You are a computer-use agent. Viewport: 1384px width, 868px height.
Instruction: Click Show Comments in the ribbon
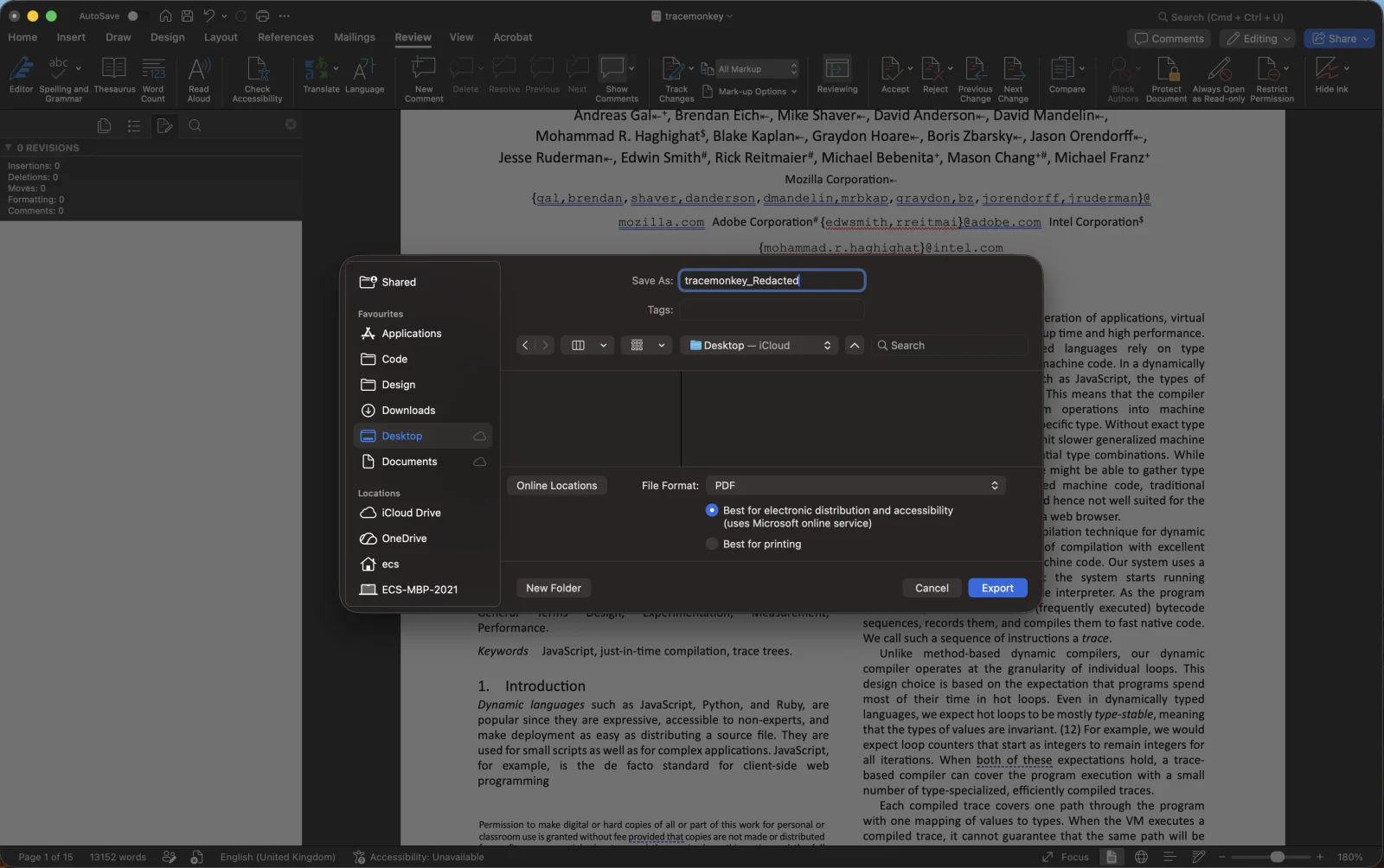[617, 79]
